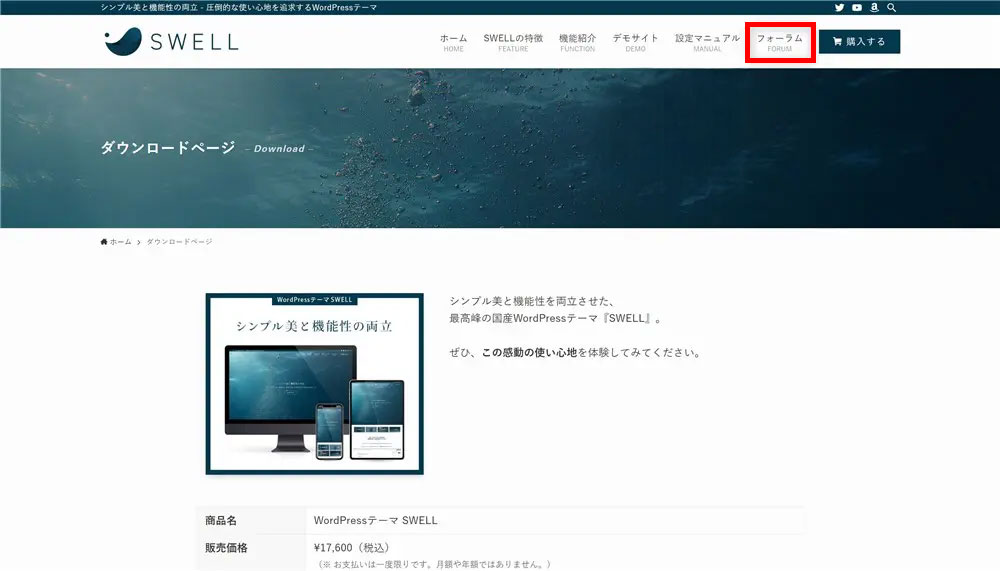Go to 機能紹介 FUNCTION page
Screen dimensions: 1000x571
(577, 42)
